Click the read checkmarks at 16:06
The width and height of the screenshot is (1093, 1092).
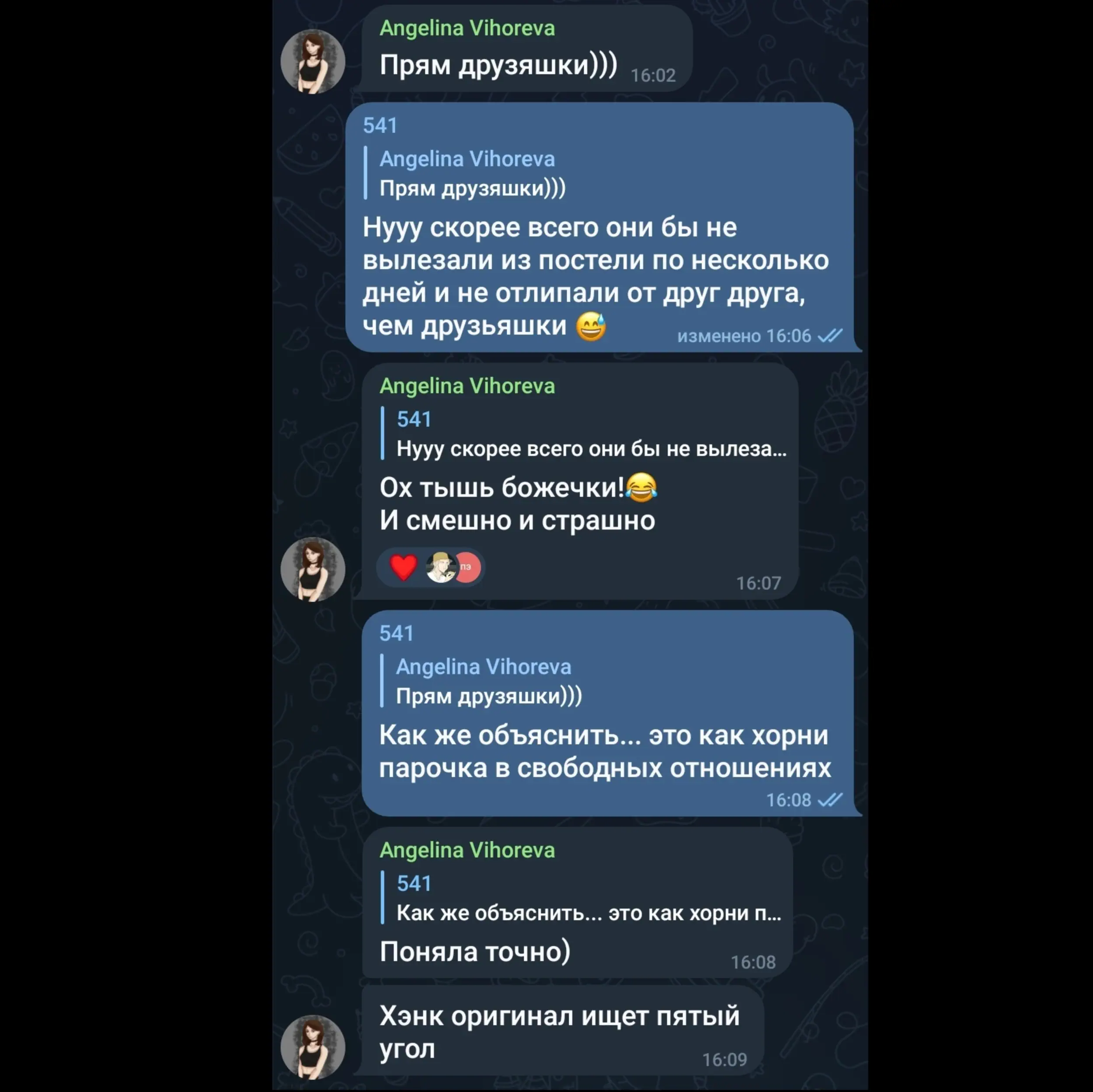pos(830,335)
